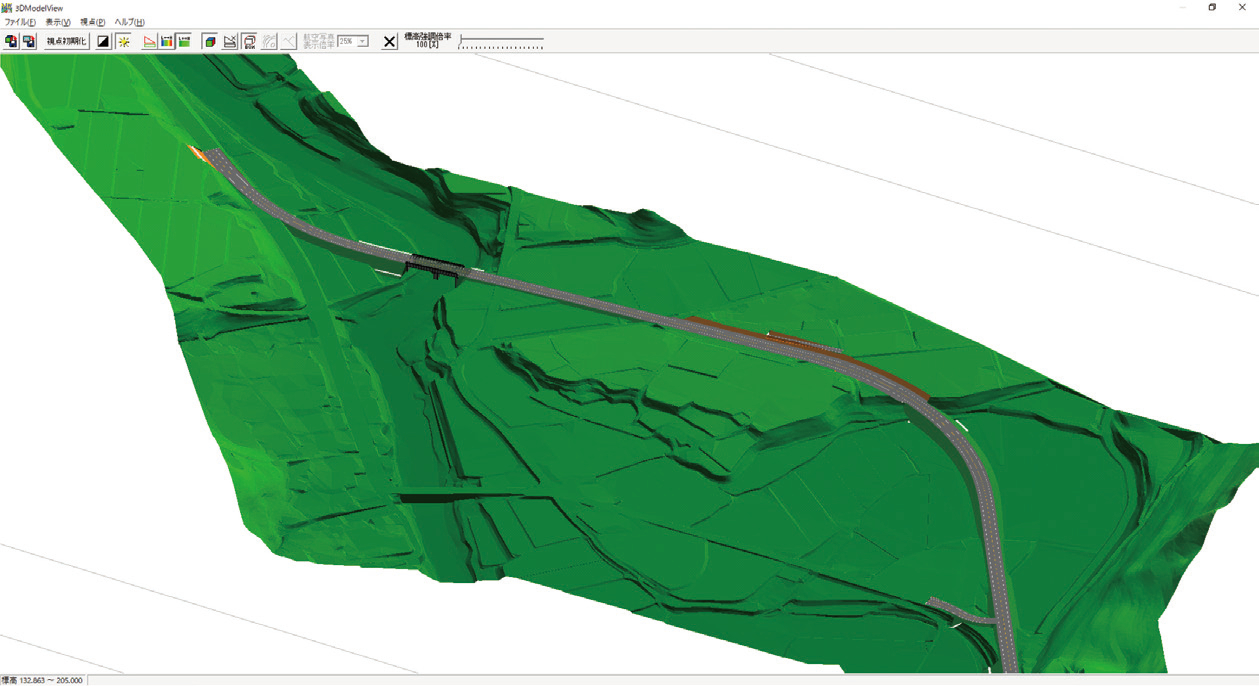Click the 視点初期化 button
Viewport: 1259px width, 686px height.
pos(67,42)
